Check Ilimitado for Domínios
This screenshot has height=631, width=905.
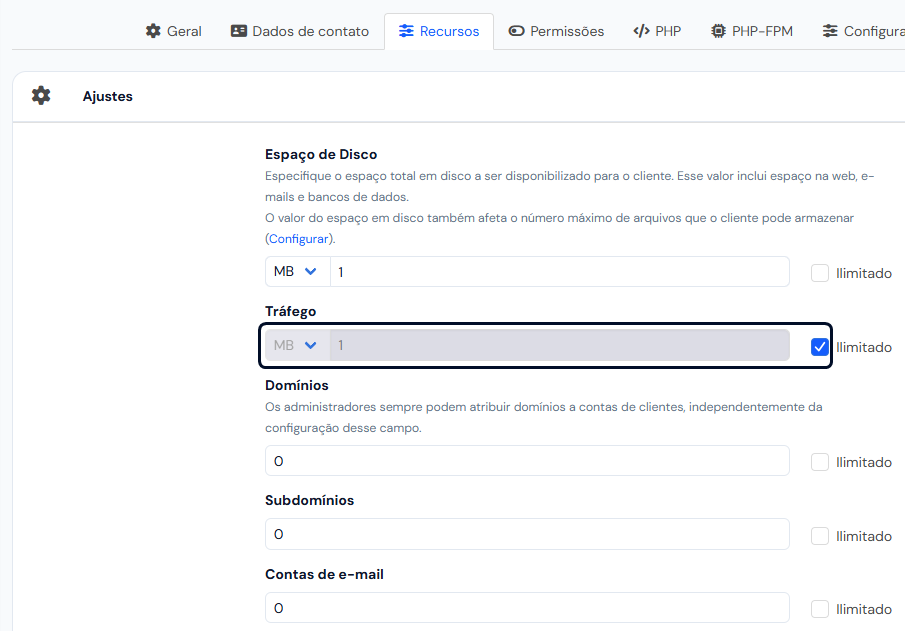(x=820, y=462)
